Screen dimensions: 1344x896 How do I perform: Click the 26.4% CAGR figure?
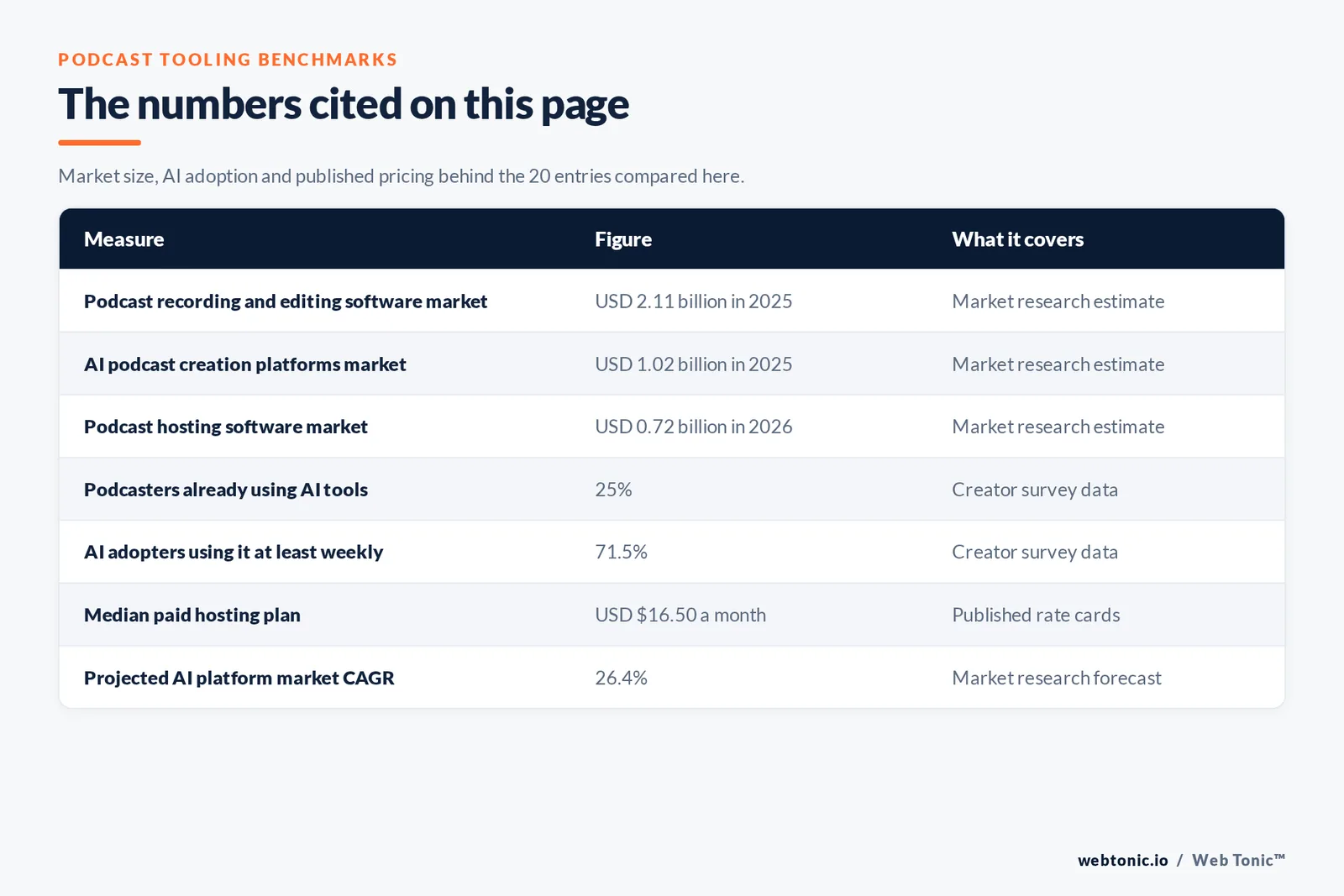point(621,678)
